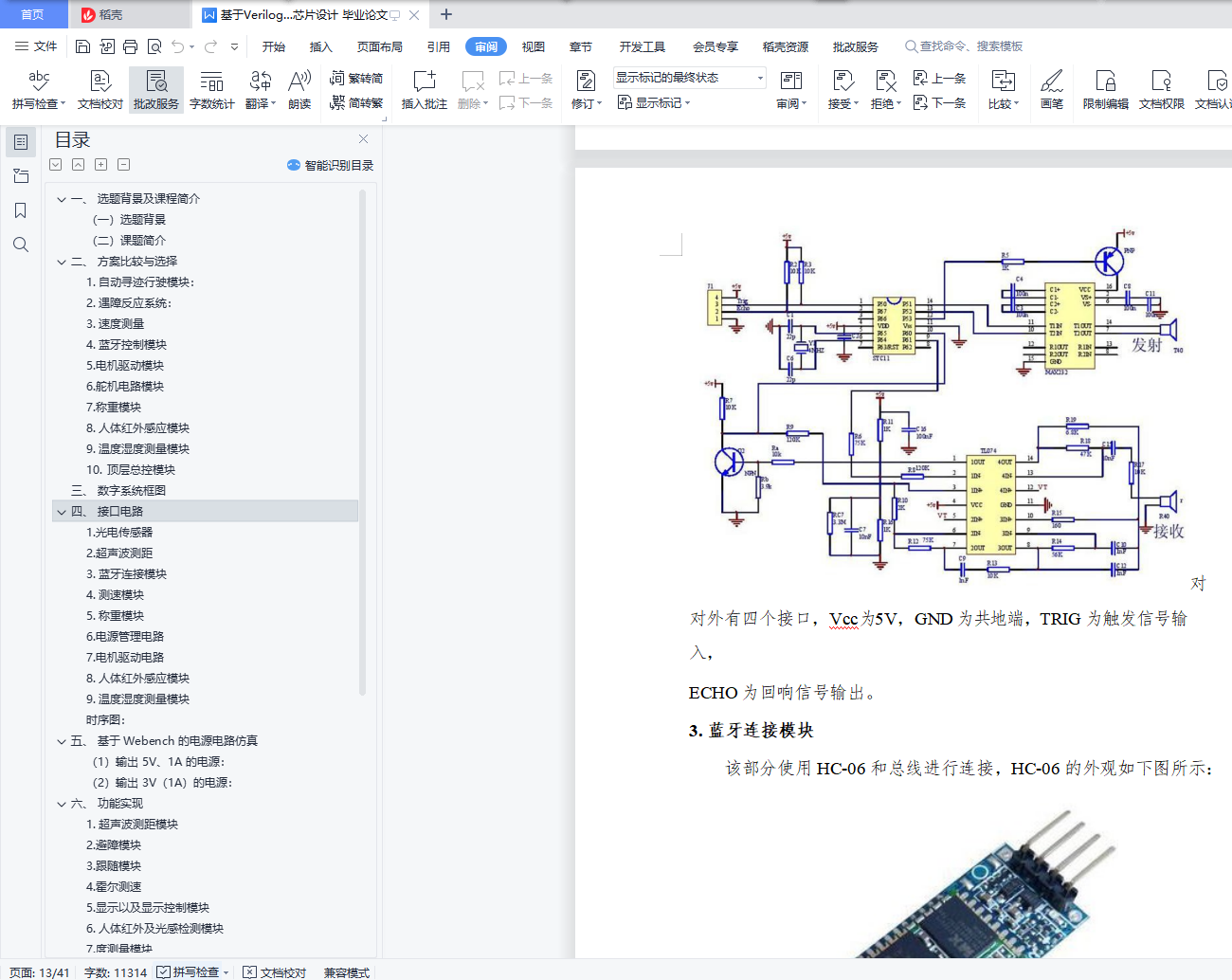This screenshot has width=1232, height=980.
Task: Open the 显示标记 dropdown
Action: point(654,102)
